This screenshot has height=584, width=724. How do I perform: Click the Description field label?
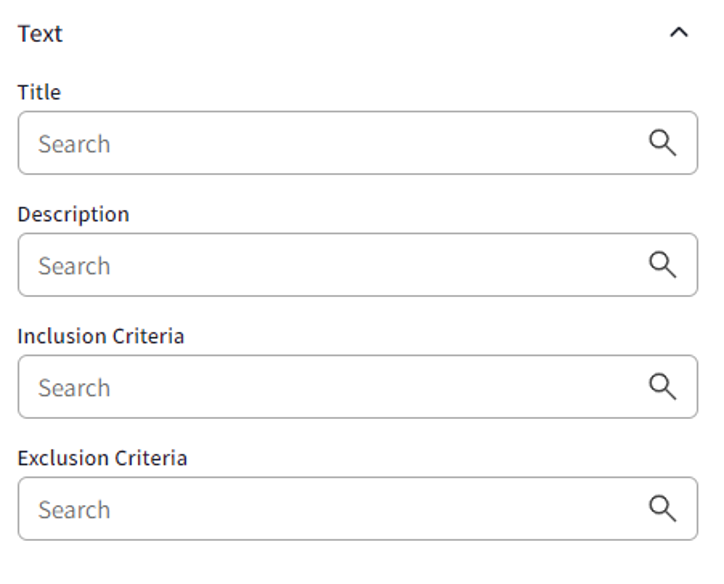(x=73, y=214)
